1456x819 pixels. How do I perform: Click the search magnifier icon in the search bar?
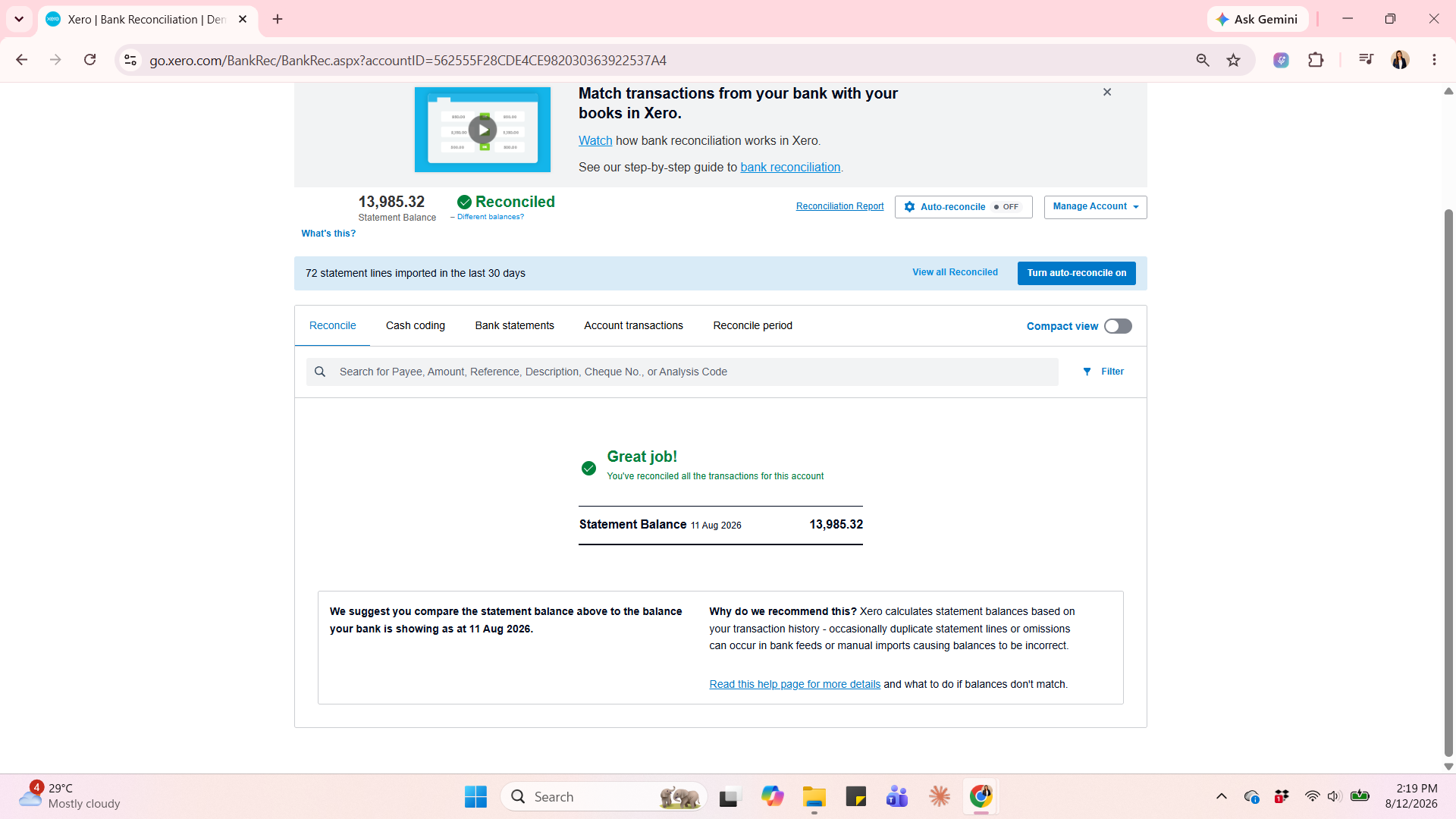tap(320, 372)
